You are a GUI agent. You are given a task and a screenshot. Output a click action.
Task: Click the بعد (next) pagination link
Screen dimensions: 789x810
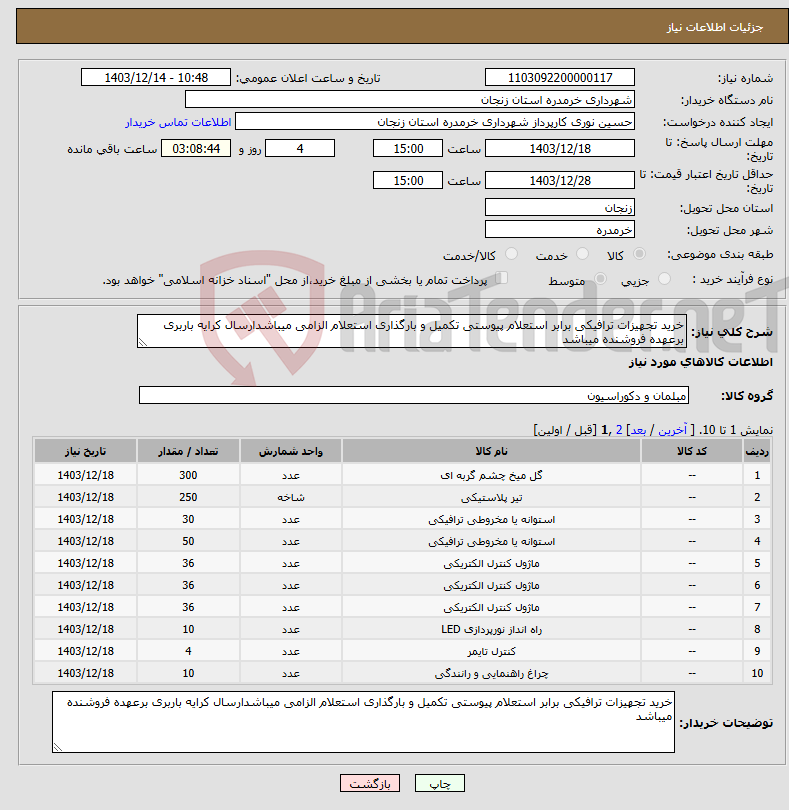pyautogui.click(x=638, y=430)
